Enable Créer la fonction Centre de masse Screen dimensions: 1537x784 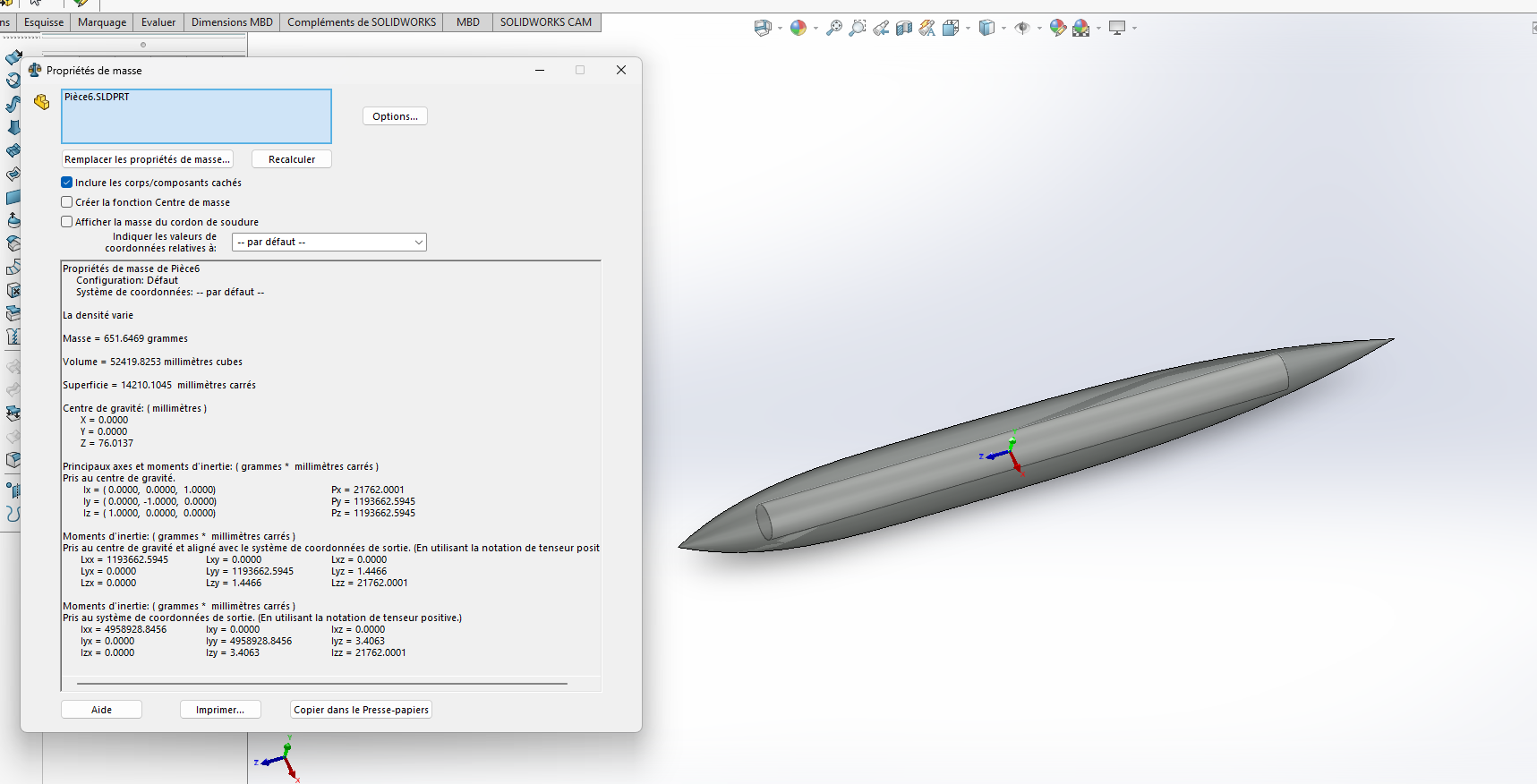coord(66,202)
